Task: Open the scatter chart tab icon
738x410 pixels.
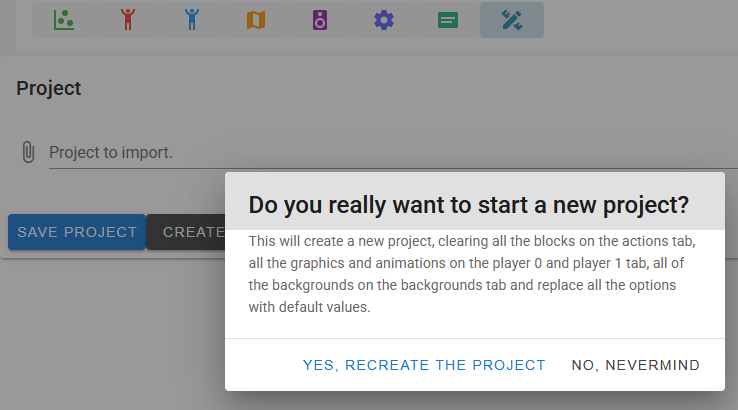Action: pos(64,19)
